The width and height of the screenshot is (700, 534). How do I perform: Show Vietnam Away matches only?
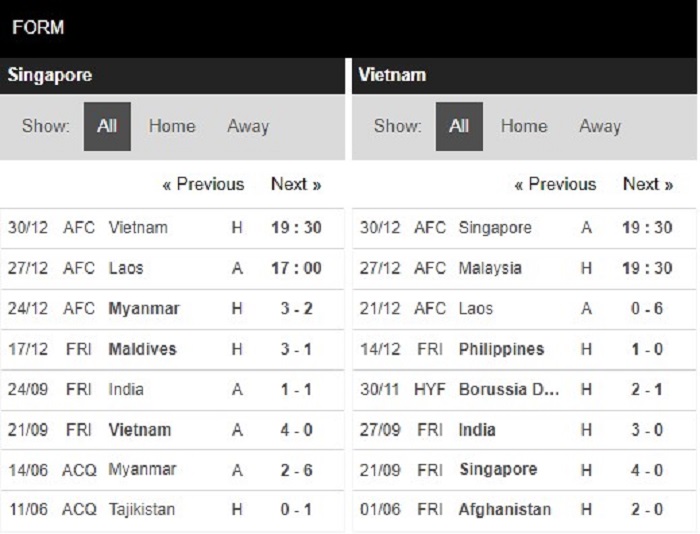pos(600,126)
